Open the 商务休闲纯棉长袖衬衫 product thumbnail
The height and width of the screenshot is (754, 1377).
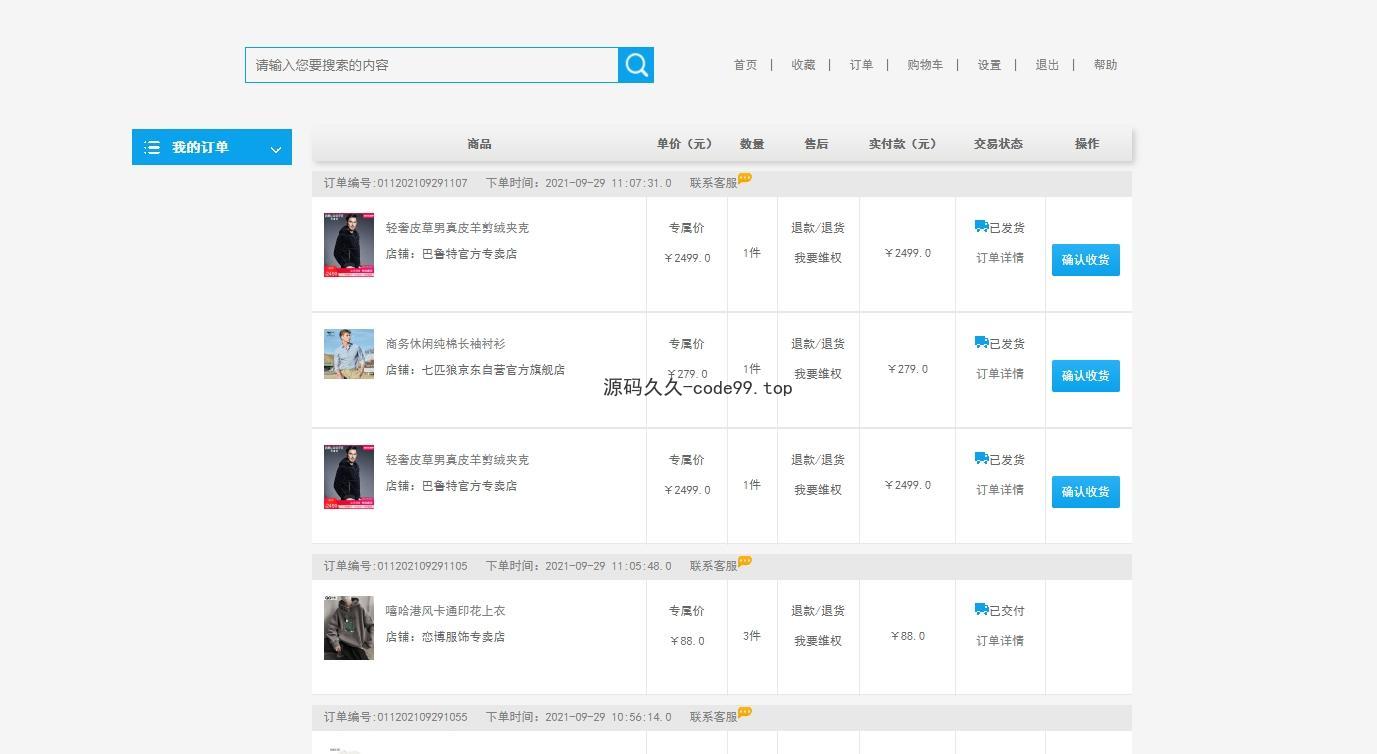pos(349,354)
